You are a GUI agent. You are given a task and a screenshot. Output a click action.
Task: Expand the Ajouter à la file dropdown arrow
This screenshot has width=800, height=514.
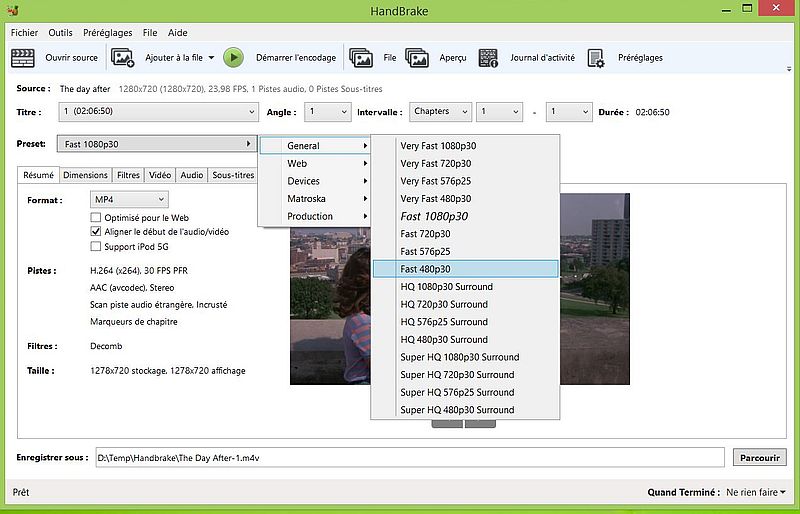pos(211,58)
